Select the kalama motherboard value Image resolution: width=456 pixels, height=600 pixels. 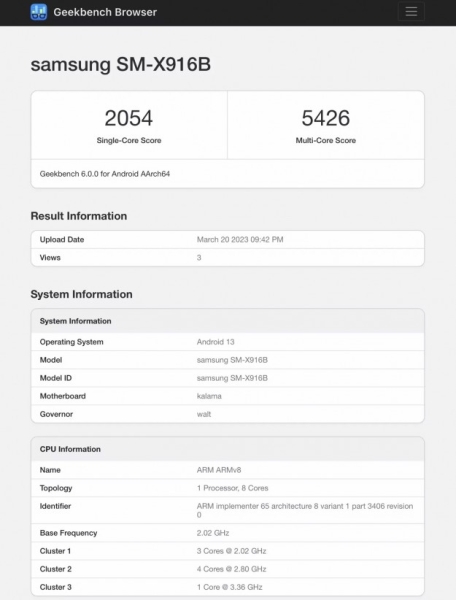tap(209, 396)
